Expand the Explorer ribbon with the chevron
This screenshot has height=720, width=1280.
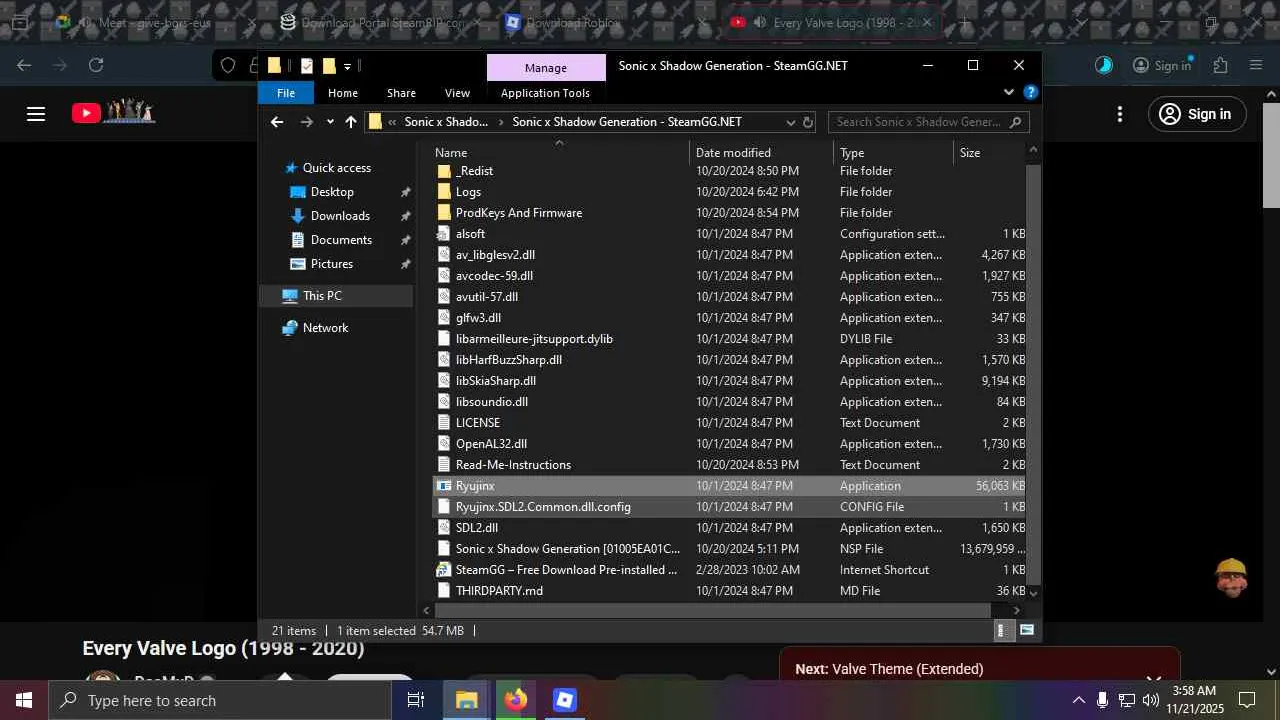(1008, 93)
